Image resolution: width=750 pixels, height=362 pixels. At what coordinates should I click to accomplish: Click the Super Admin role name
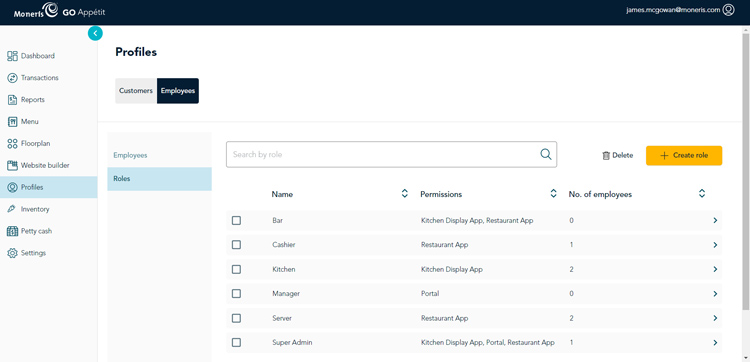point(292,342)
